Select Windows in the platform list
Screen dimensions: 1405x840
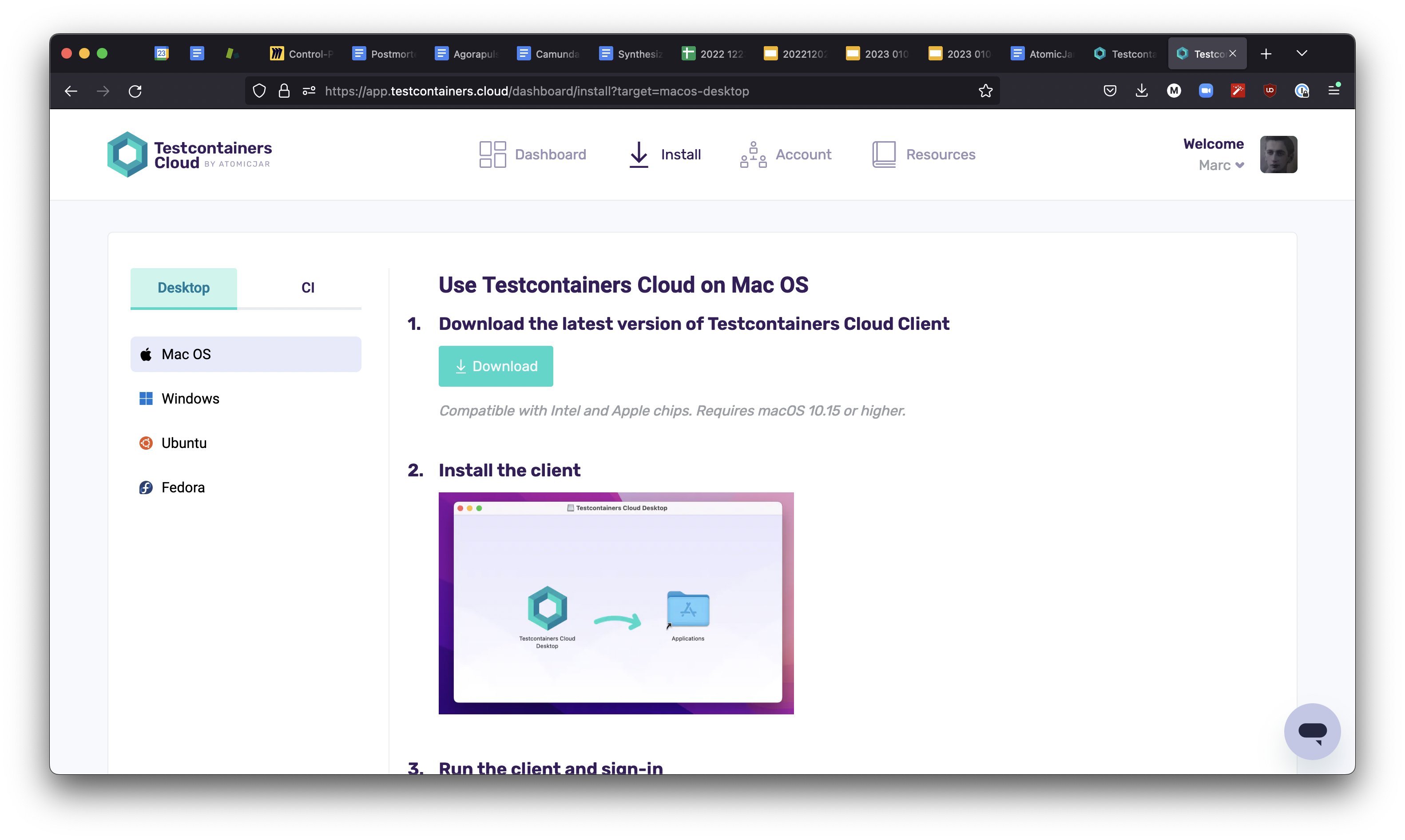pos(246,399)
